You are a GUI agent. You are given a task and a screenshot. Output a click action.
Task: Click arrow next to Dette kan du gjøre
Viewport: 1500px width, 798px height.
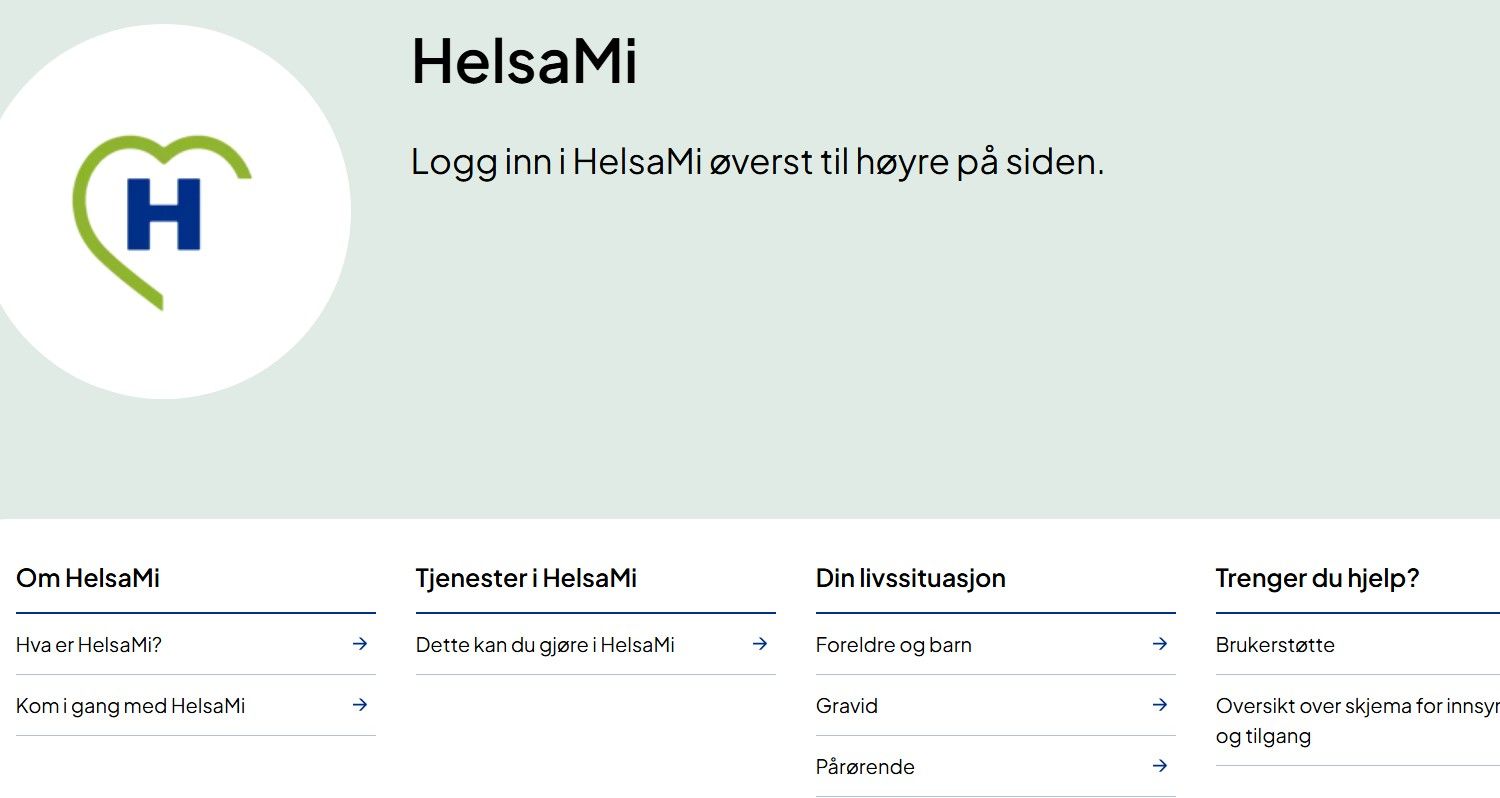pyautogui.click(x=760, y=644)
